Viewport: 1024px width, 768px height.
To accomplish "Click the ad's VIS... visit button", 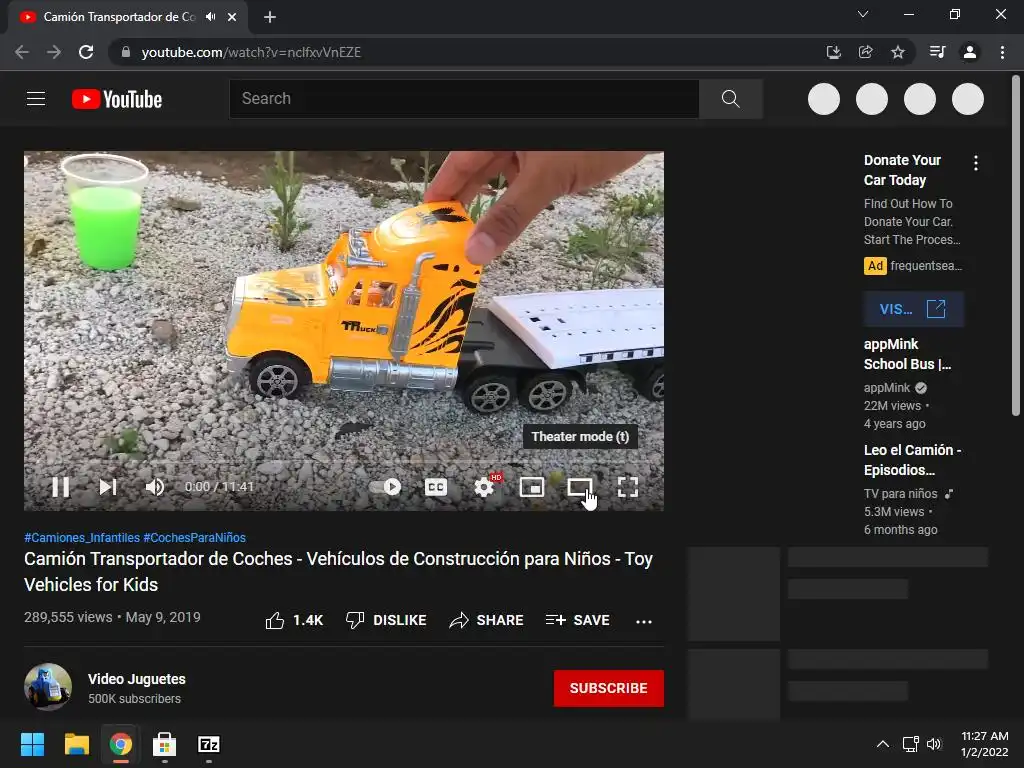I will point(914,309).
